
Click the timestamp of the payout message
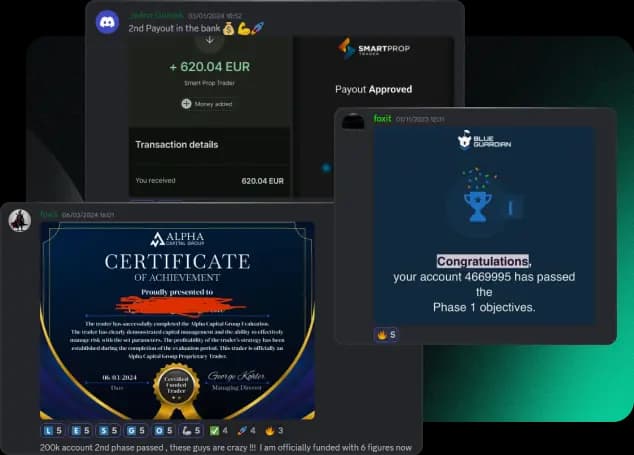pyautogui.click(x=215, y=16)
